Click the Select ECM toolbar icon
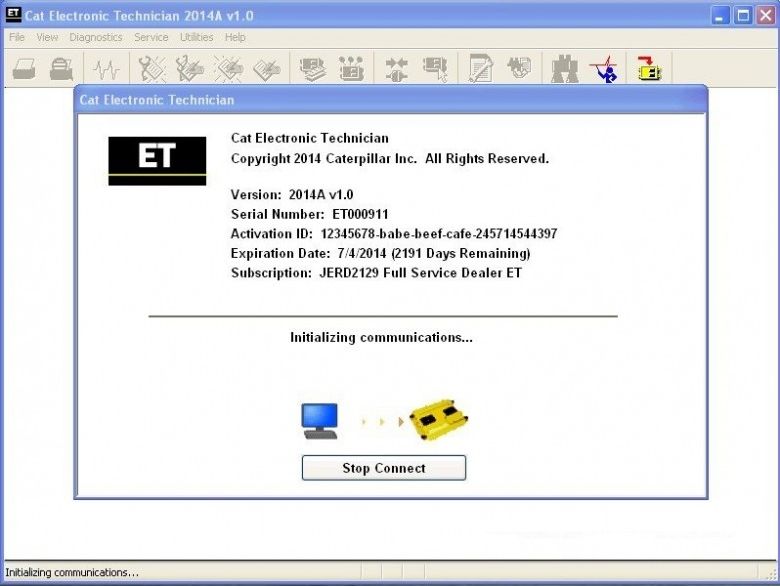 [x=435, y=69]
